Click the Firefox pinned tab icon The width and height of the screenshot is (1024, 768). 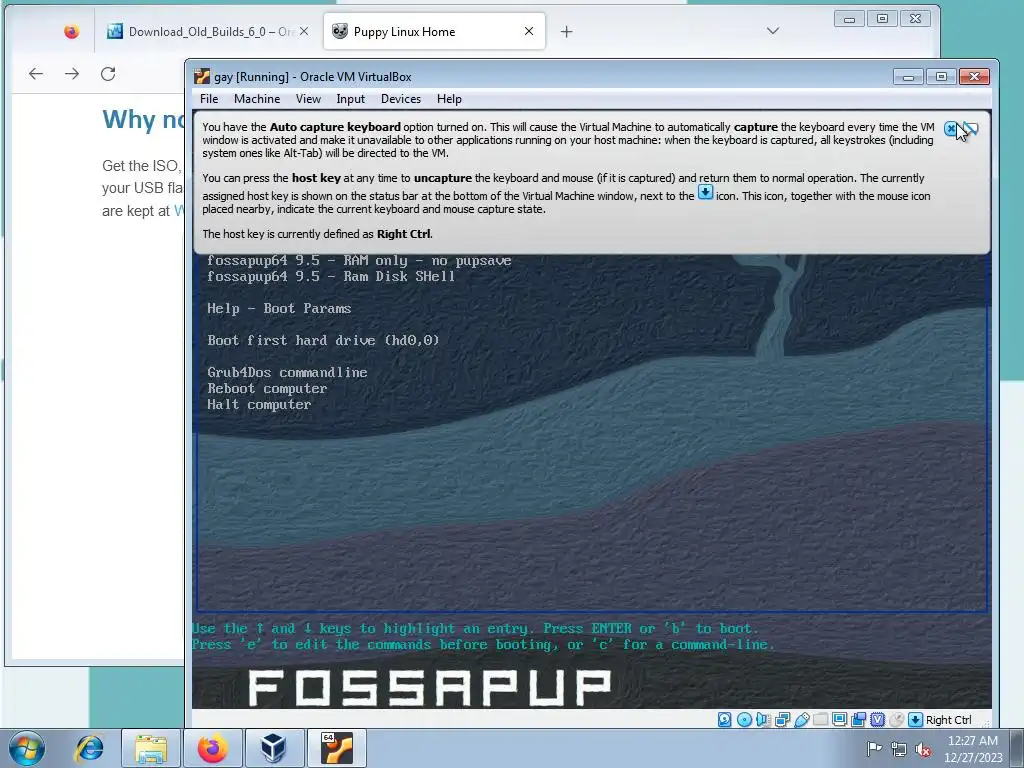(x=71, y=31)
